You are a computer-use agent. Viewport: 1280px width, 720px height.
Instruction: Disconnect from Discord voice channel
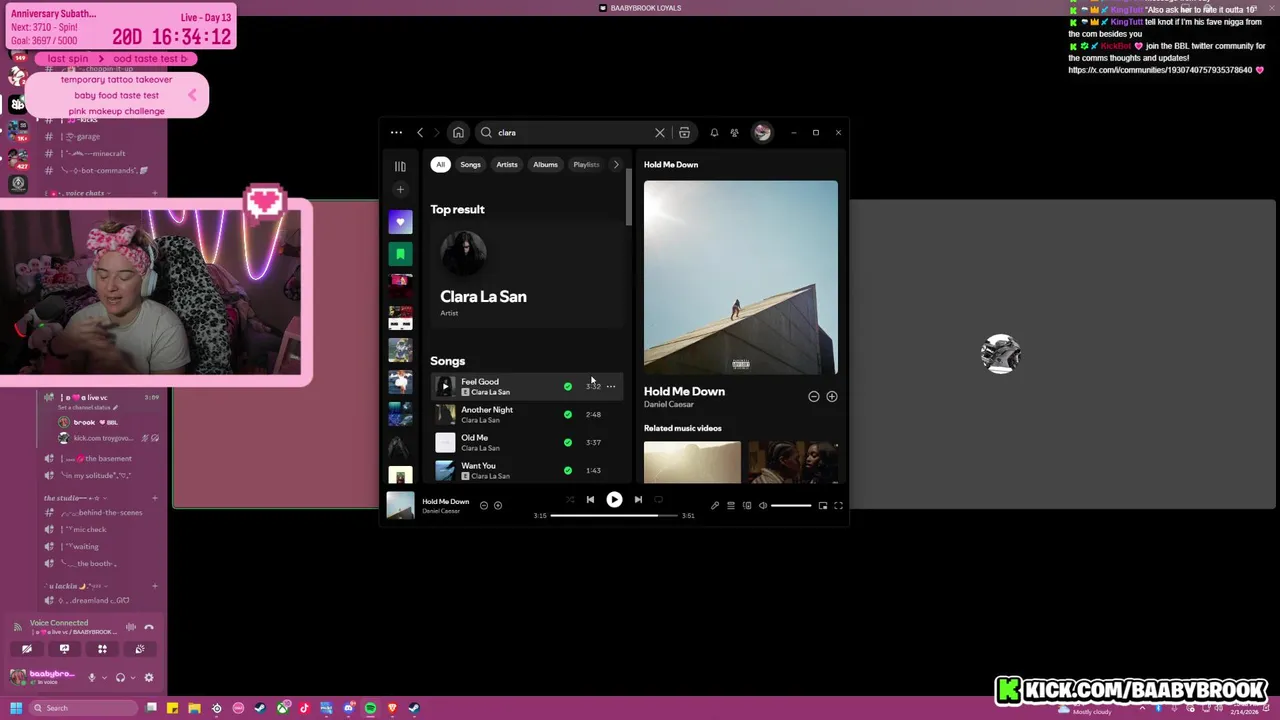pyautogui.click(x=149, y=627)
